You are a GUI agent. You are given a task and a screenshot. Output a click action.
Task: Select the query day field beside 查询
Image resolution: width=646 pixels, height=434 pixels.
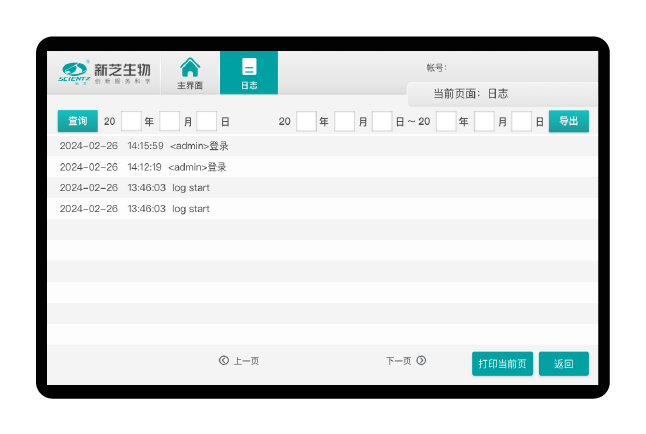206,122
